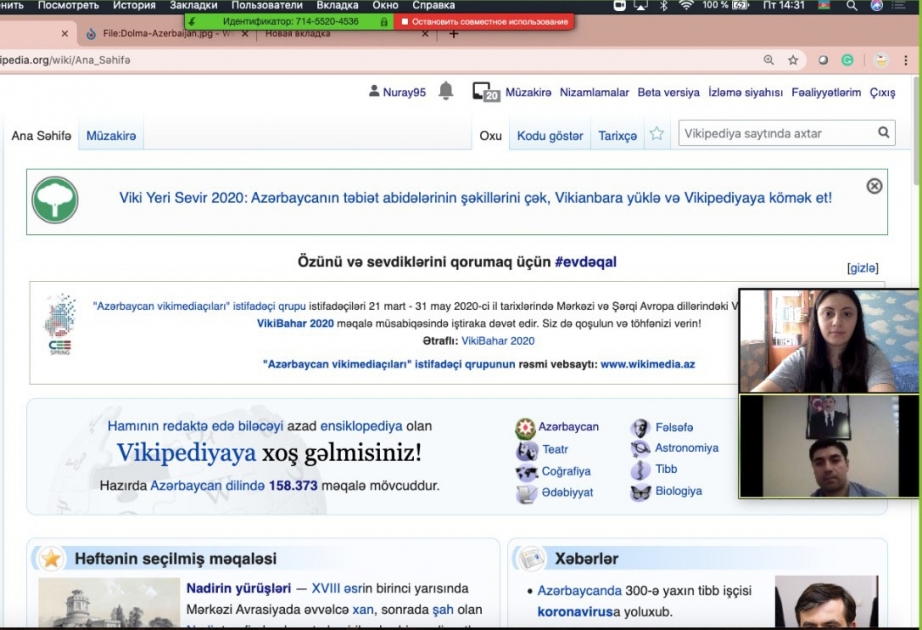Click the browser zoom magnifier icon in address bar

click(769, 60)
